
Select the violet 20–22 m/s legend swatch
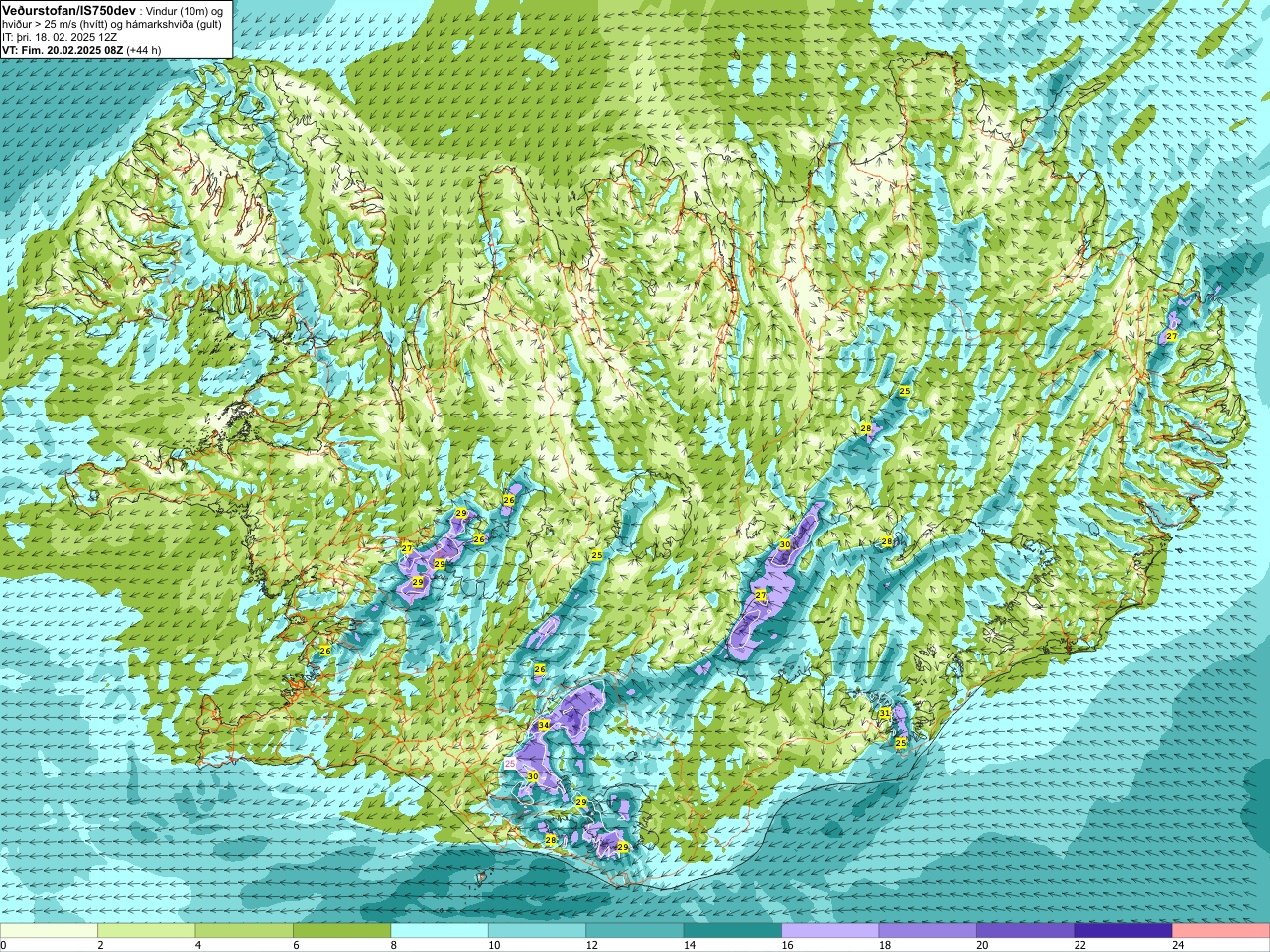click(1026, 931)
